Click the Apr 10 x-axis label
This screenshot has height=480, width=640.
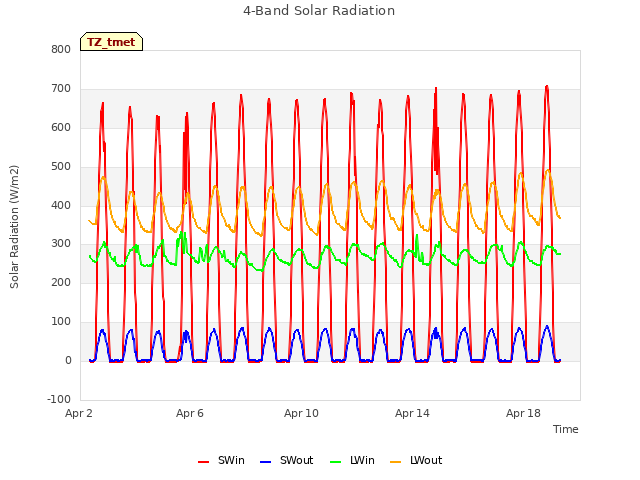coord(301,413)
